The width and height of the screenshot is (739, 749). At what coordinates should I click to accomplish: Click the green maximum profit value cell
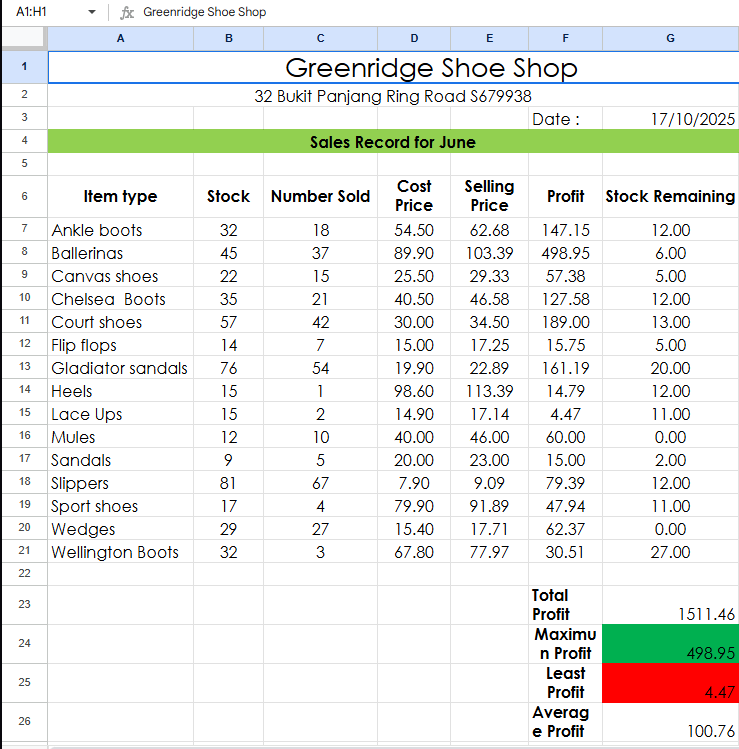pyautogui.click(x=670, y=643)
